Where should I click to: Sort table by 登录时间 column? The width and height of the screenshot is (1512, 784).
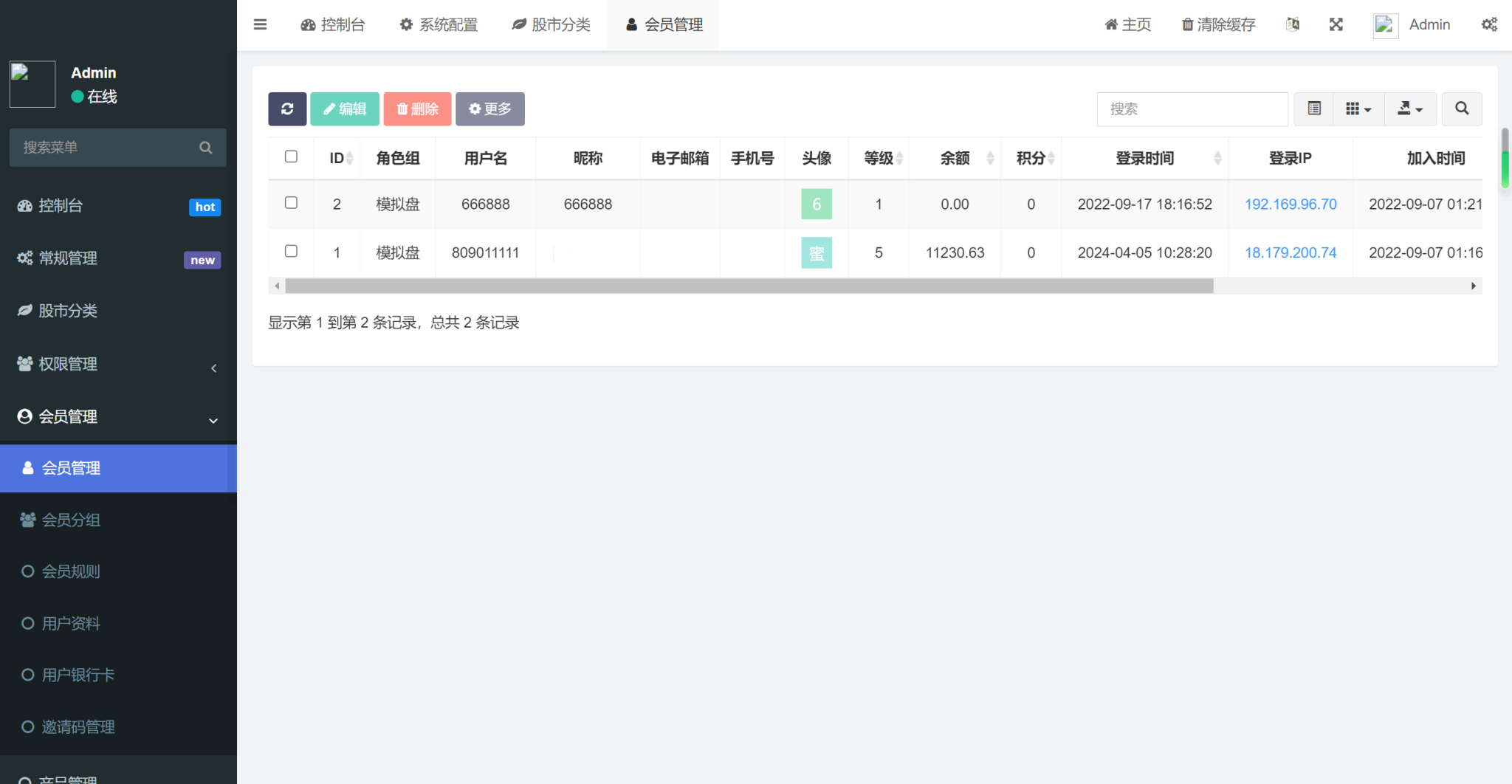click(x=1145, y=158)
